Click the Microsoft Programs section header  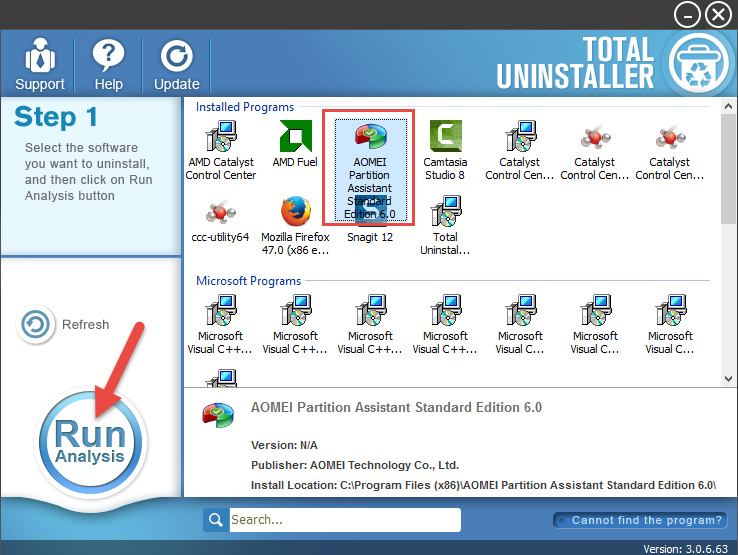(249, 281)
